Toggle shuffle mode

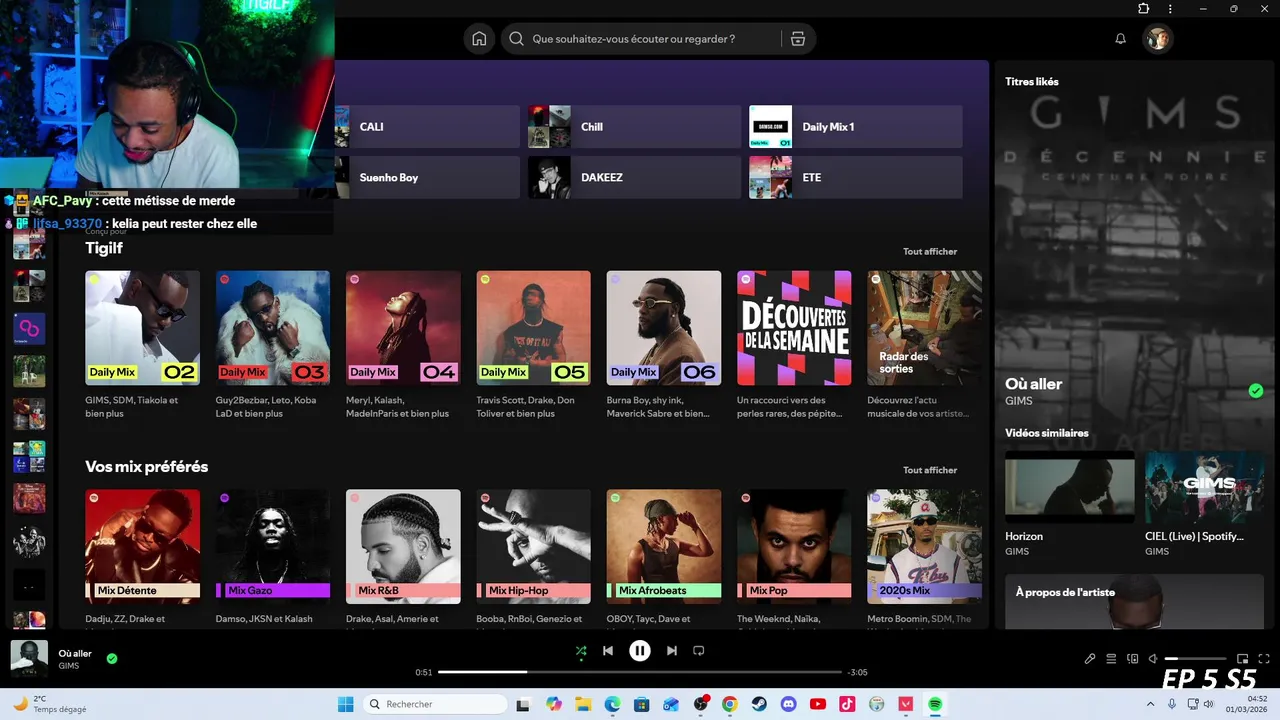click(x=581, y=651)
